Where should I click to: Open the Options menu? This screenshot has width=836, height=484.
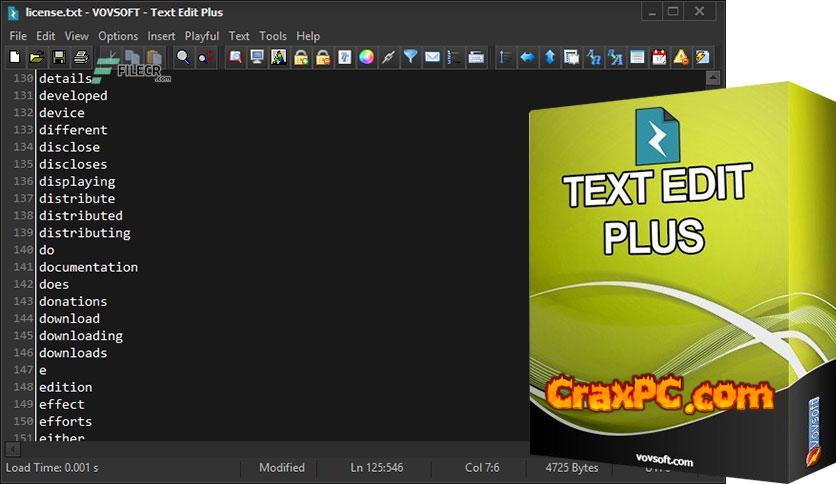click(118, 36)
